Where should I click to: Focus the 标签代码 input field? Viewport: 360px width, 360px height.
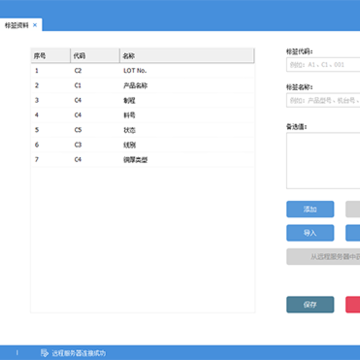(x=323, y=65)
